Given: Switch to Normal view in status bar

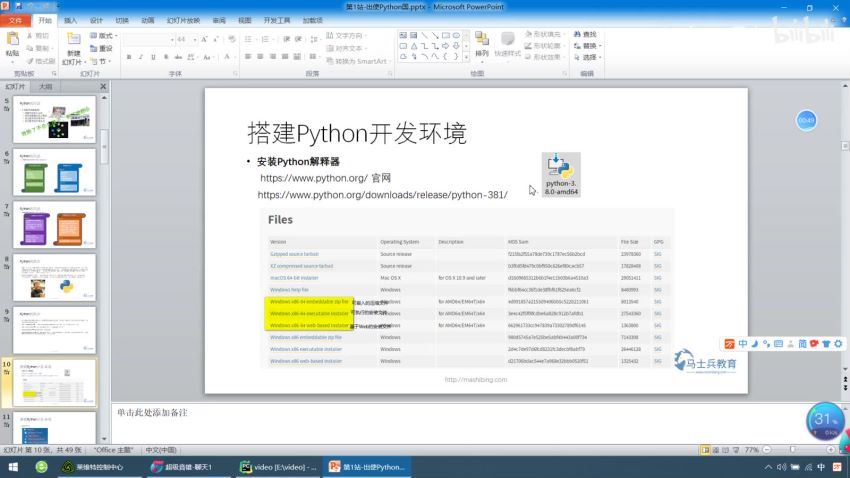Looking at the screenshot, I should pyautogui.click(x=705, y=450).
